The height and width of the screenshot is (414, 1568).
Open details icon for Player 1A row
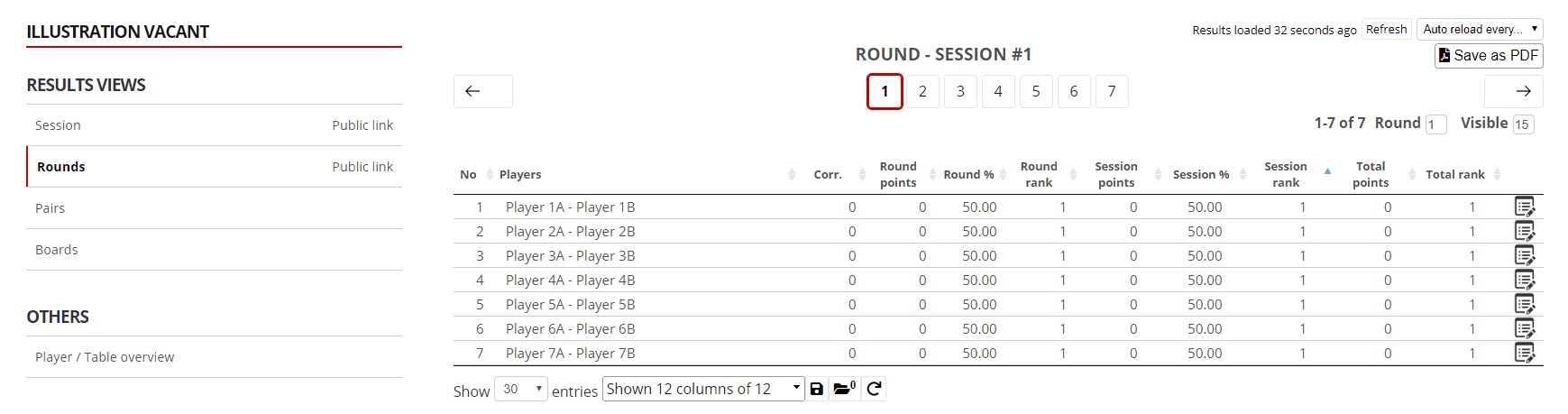coord(1524,207)
